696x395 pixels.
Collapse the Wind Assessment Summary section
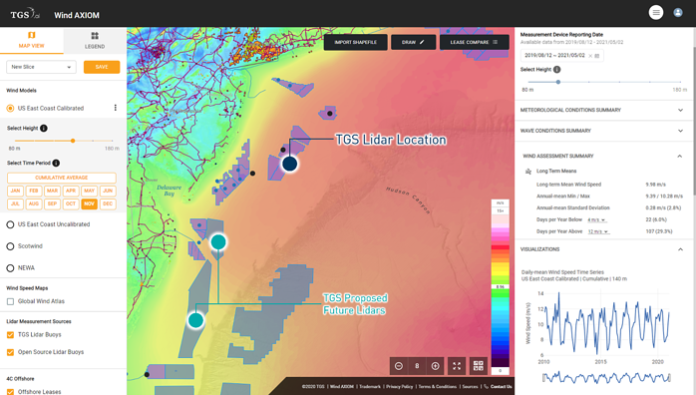click(x=679, y=156)
